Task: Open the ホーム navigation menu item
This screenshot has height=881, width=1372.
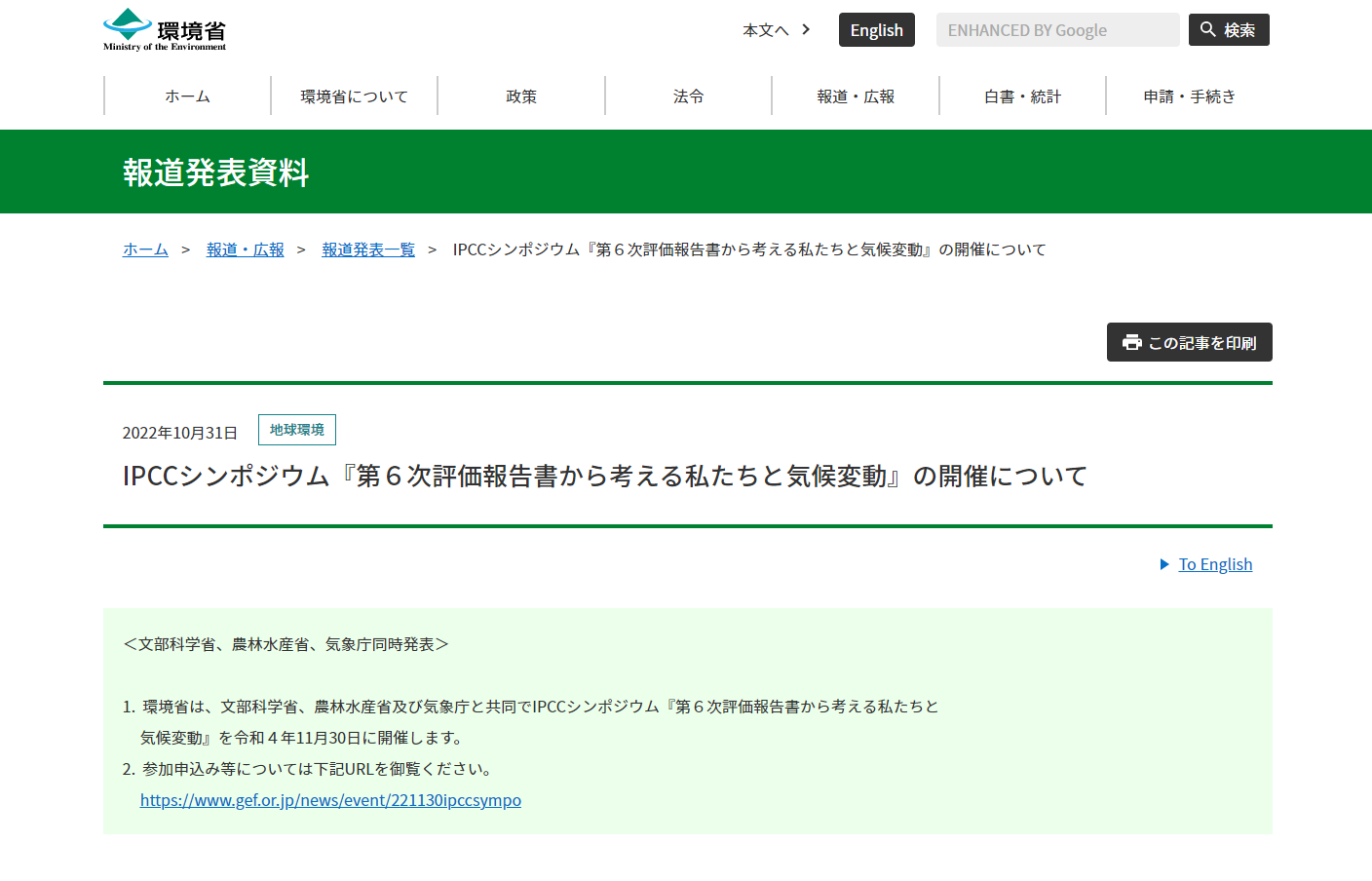Action: [187, 96]
